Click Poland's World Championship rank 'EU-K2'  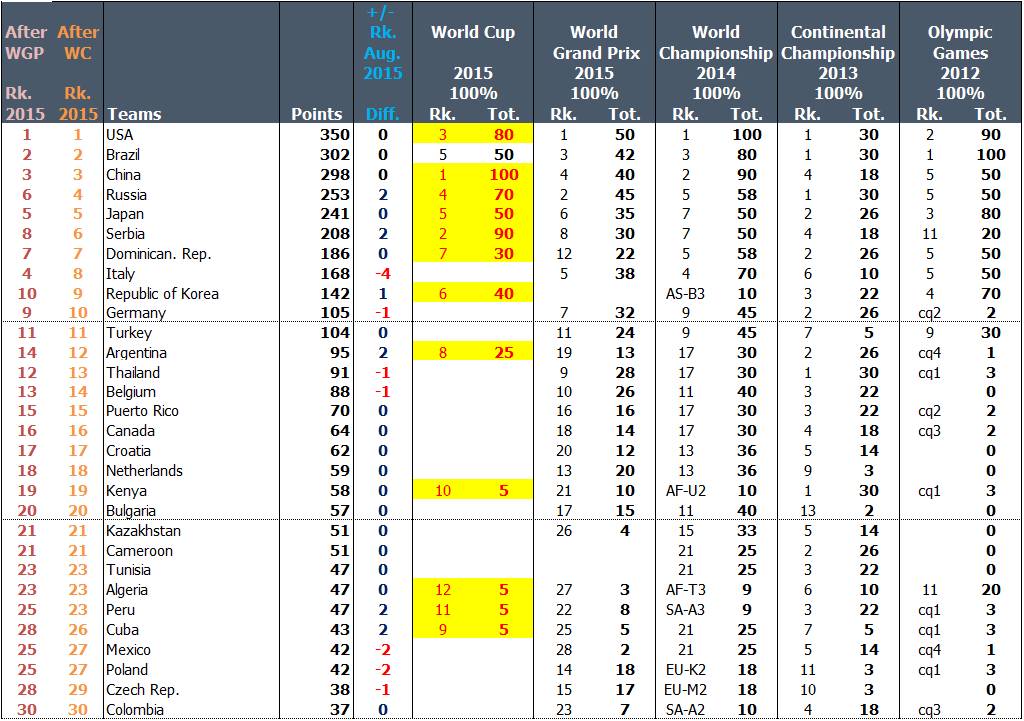tap(686, 670)
